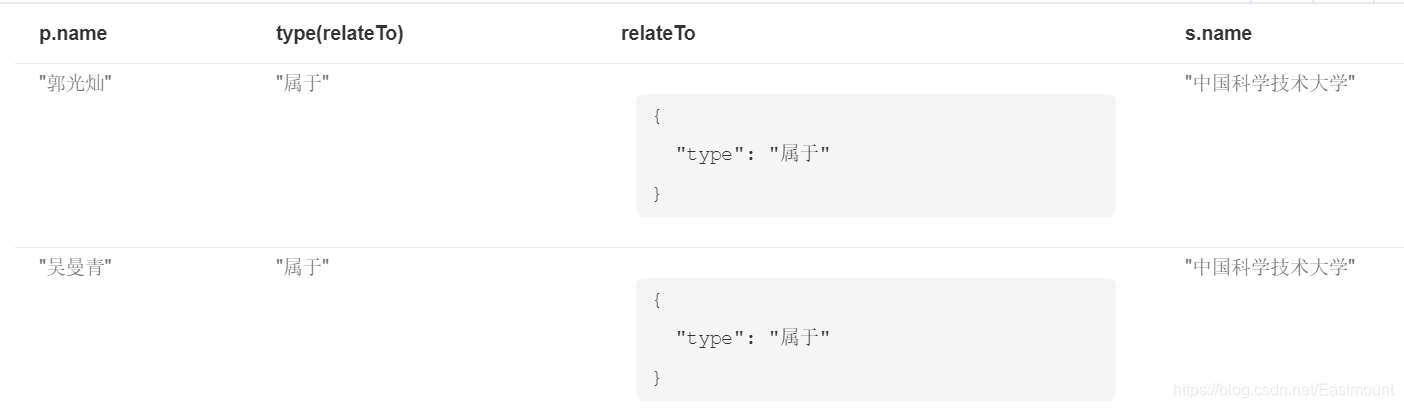Click the "属于" value inside second JSON block
Viewport: 1404px width, 408px height.
800,338
